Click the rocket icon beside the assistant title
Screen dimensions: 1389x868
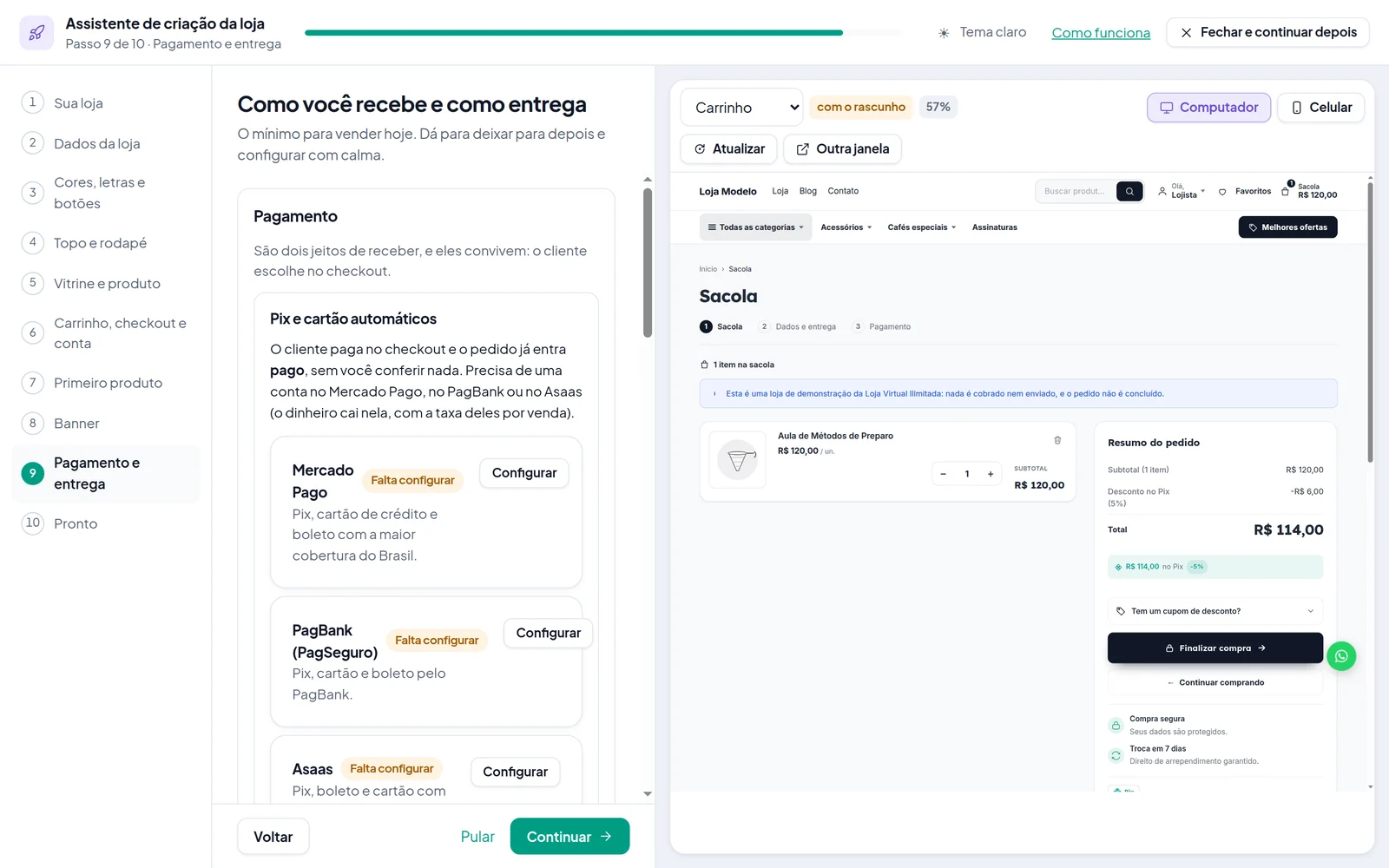point(36,33)
